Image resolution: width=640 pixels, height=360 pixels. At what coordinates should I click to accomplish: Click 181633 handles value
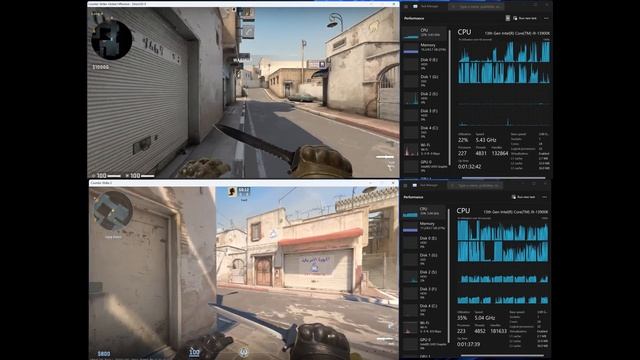(499, 331)
